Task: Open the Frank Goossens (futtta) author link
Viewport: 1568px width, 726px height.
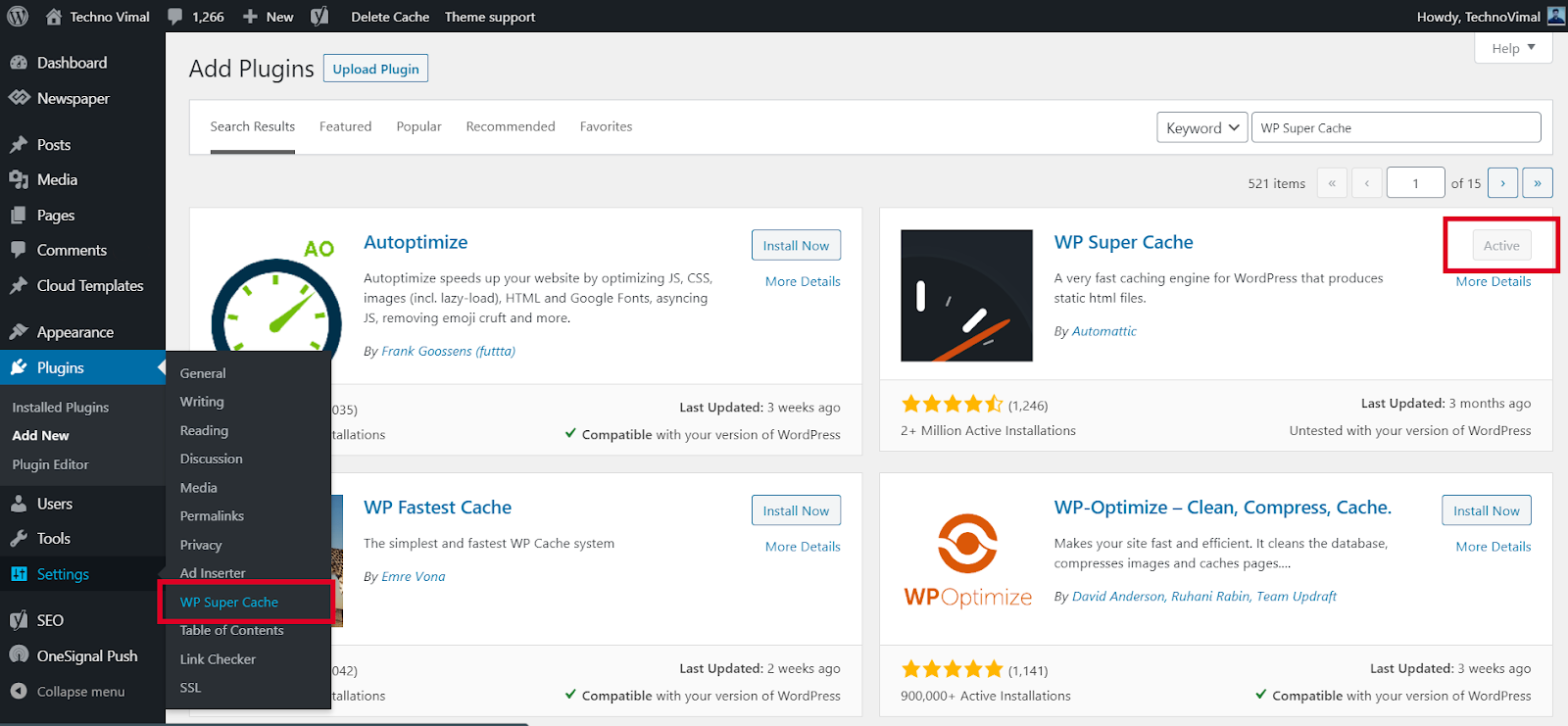Action: tap(448, 351)
